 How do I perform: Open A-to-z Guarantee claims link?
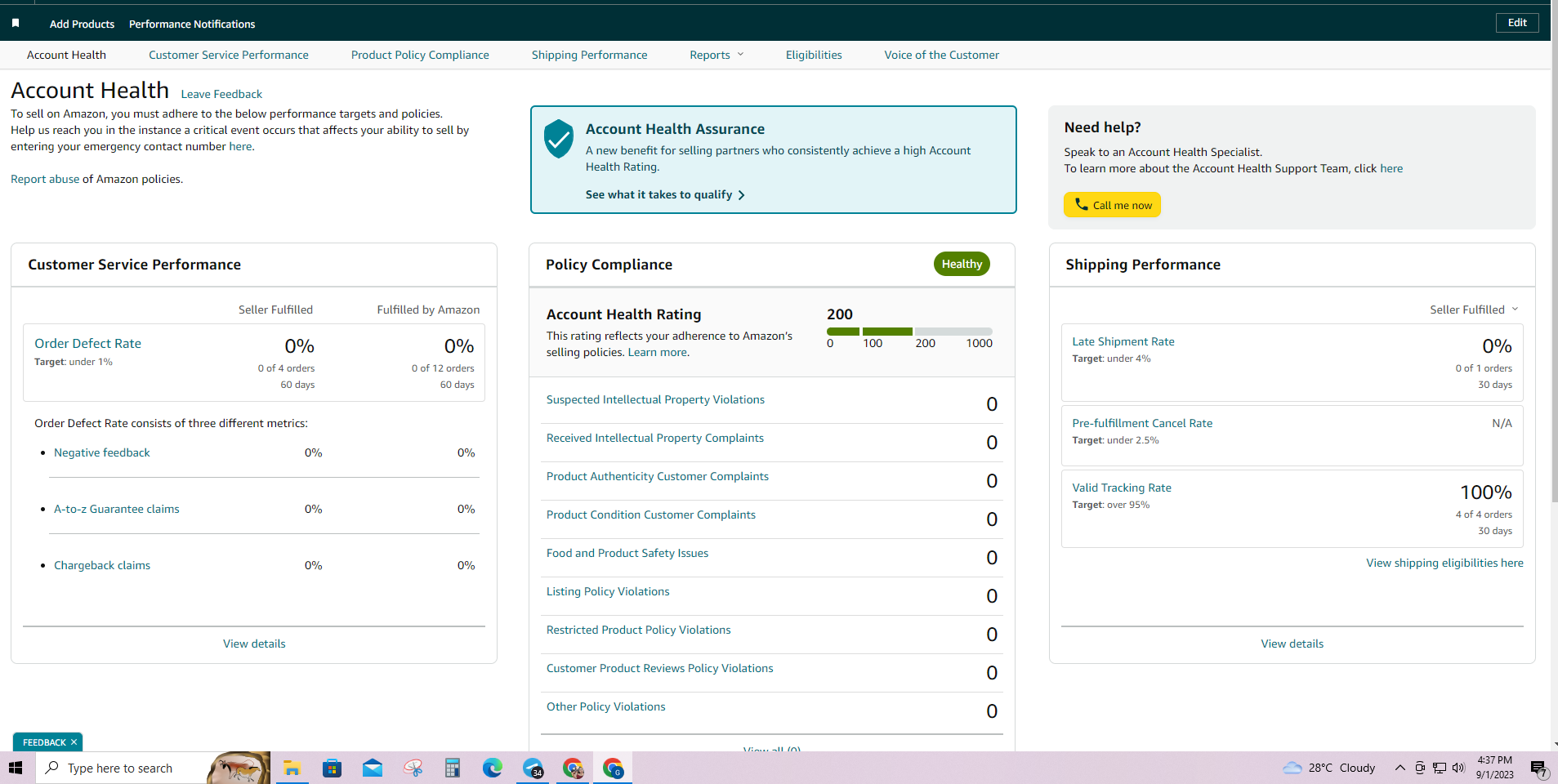point(117,509)
